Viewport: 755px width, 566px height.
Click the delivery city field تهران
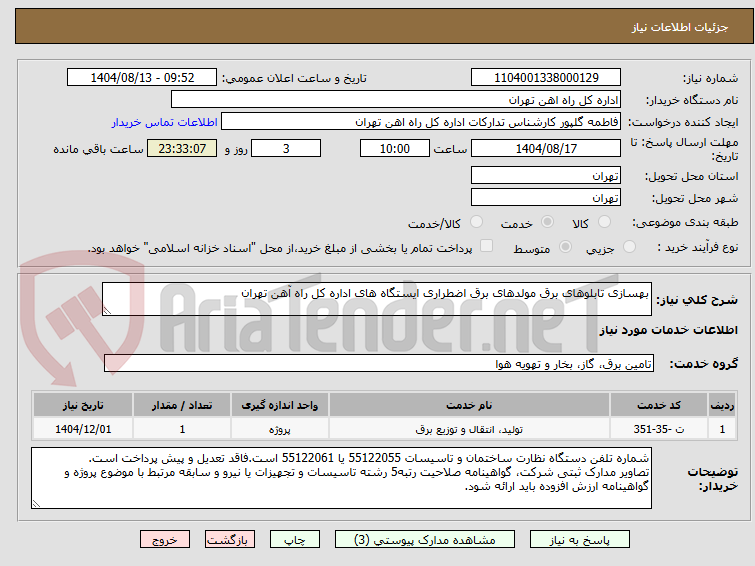point(546,197)
